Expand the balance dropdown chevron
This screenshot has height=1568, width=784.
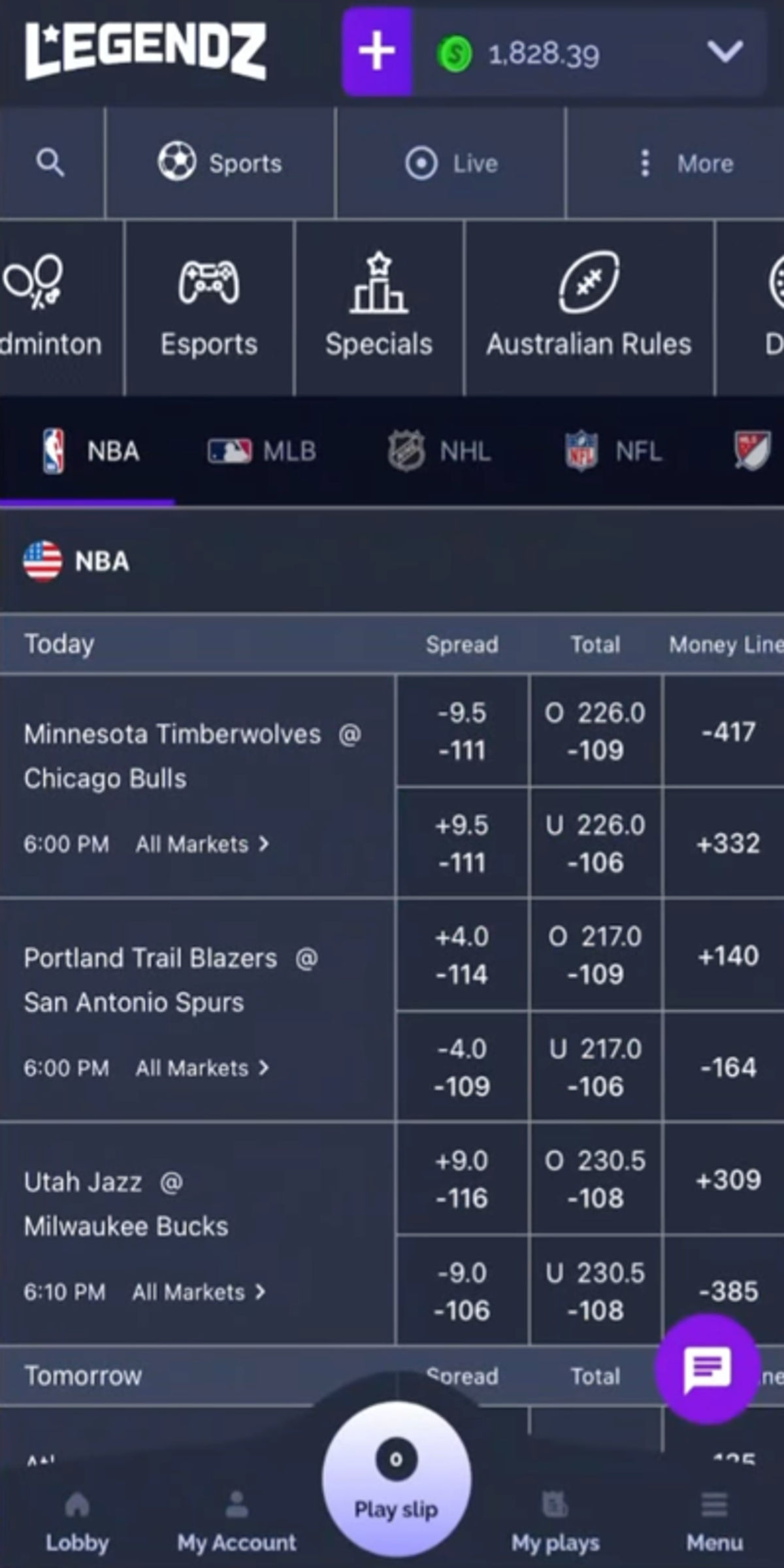[725, 52]
